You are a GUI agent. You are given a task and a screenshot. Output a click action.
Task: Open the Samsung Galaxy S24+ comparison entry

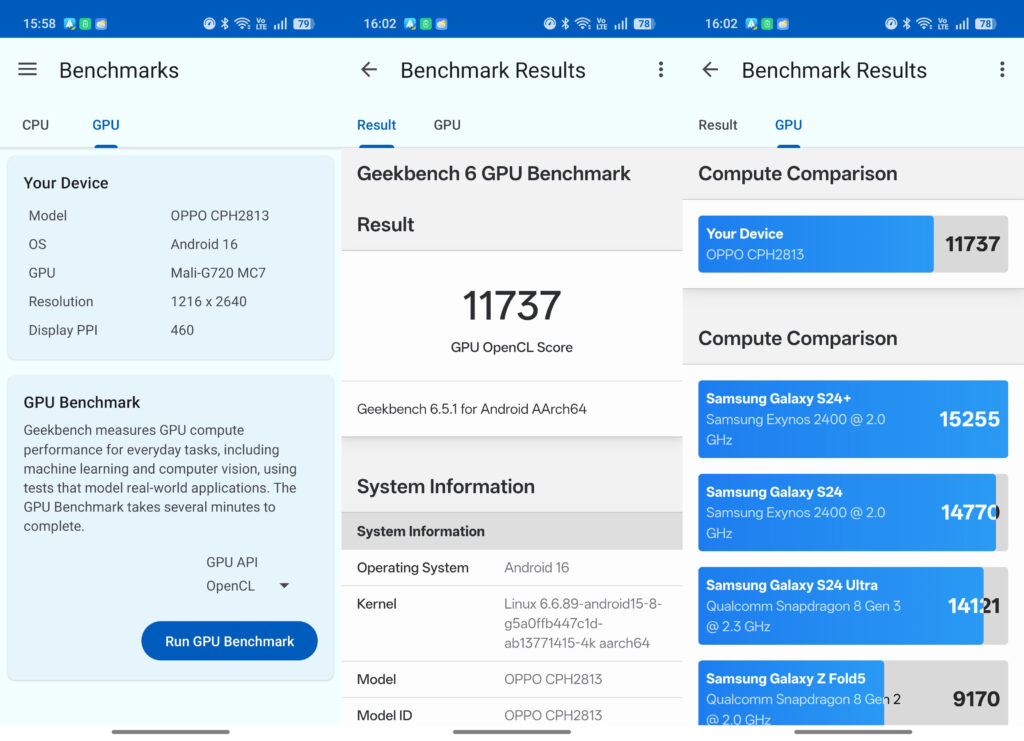853,419
